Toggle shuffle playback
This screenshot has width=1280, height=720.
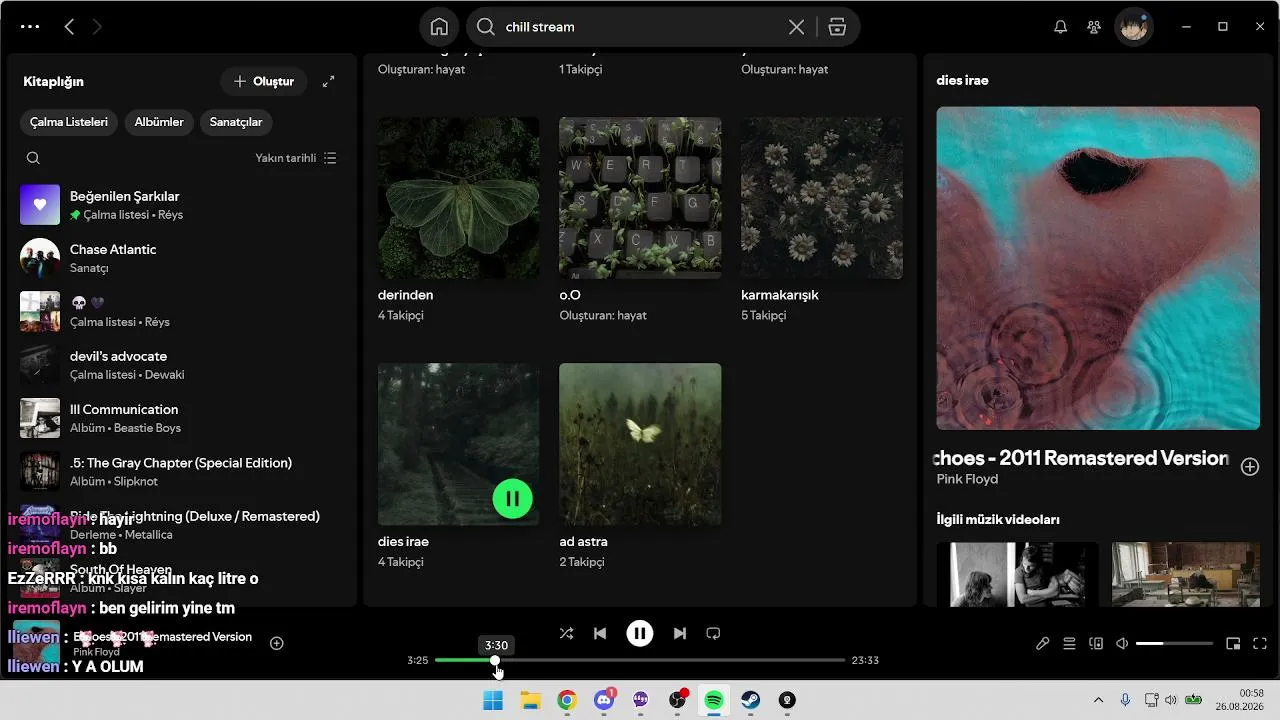click(566, 633)
